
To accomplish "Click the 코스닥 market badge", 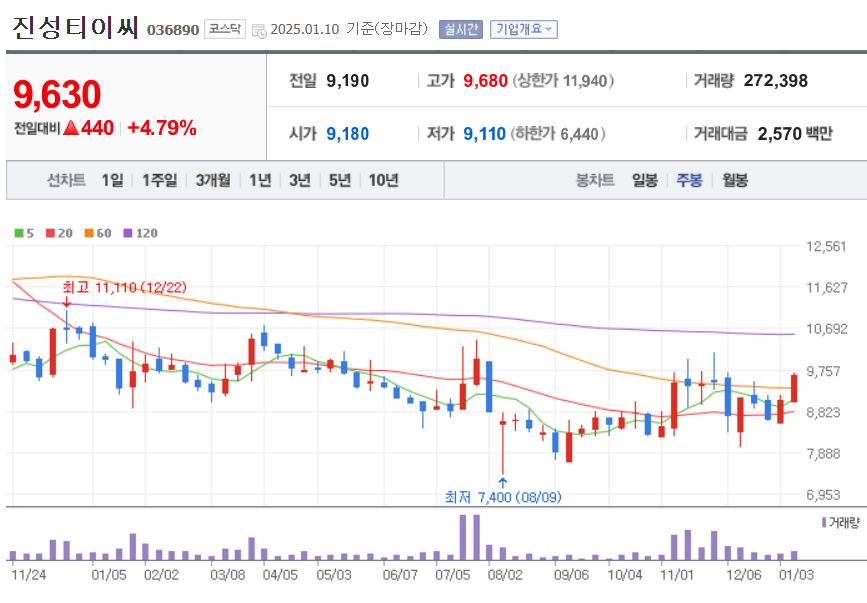I will 225,29.
